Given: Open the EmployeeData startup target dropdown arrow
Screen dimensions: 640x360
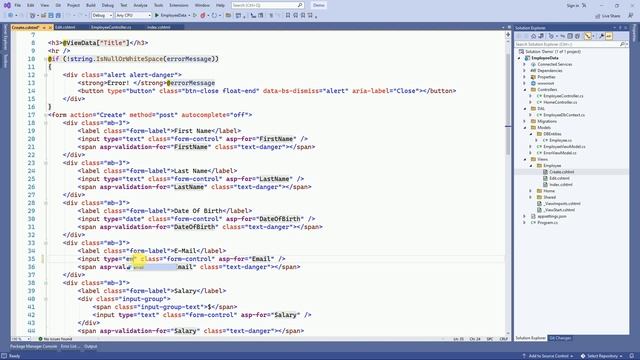Looking at the screenshot, I should tap(189, 15).
